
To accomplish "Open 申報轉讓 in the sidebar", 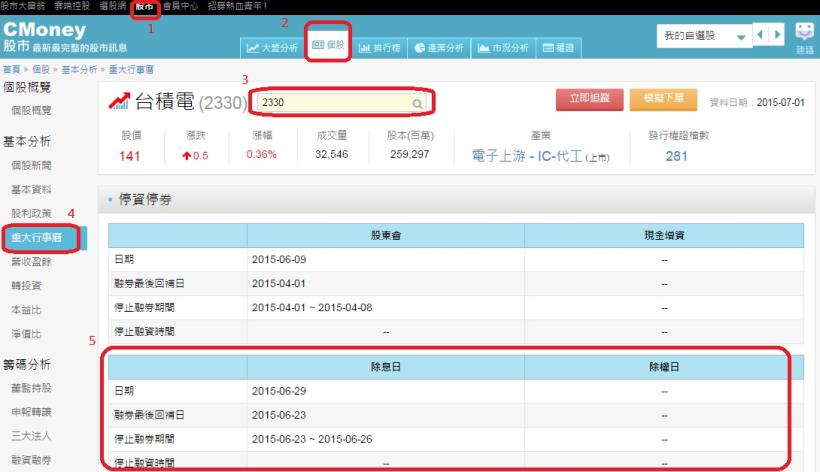I will [31, 412].
